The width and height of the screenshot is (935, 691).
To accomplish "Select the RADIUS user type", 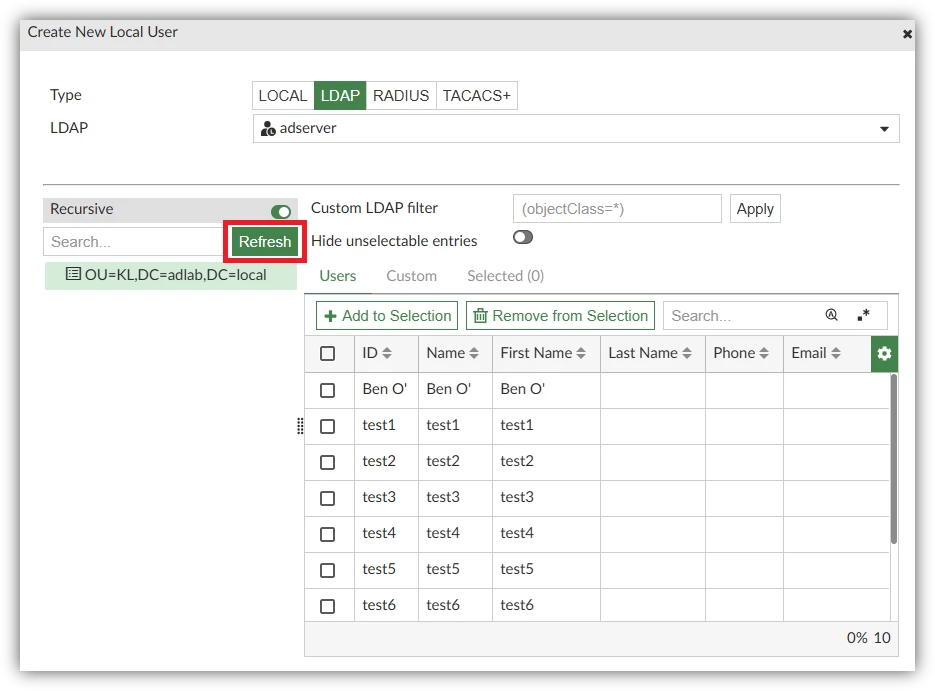I will point(401,95).
